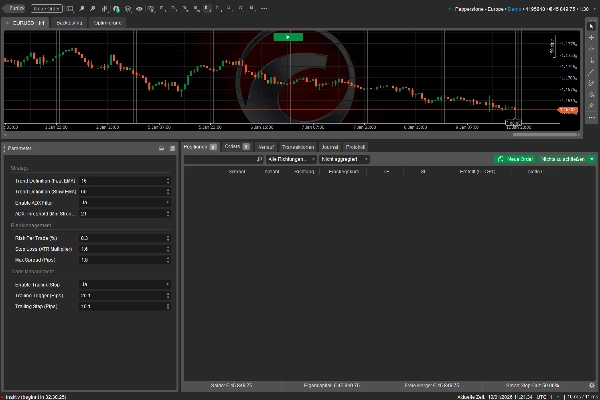Screen dimensions: 600x400
Task: Open the Optimierung tab
Action: coord(108,23)
